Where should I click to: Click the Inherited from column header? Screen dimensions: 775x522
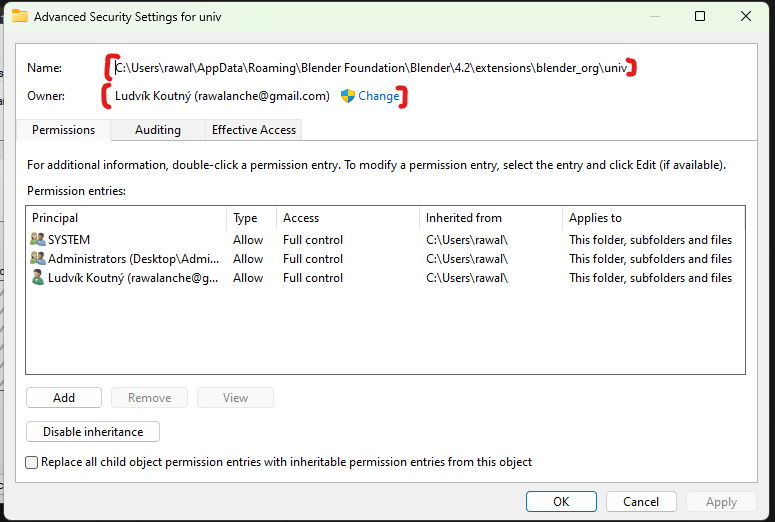[x=491, y=218]
